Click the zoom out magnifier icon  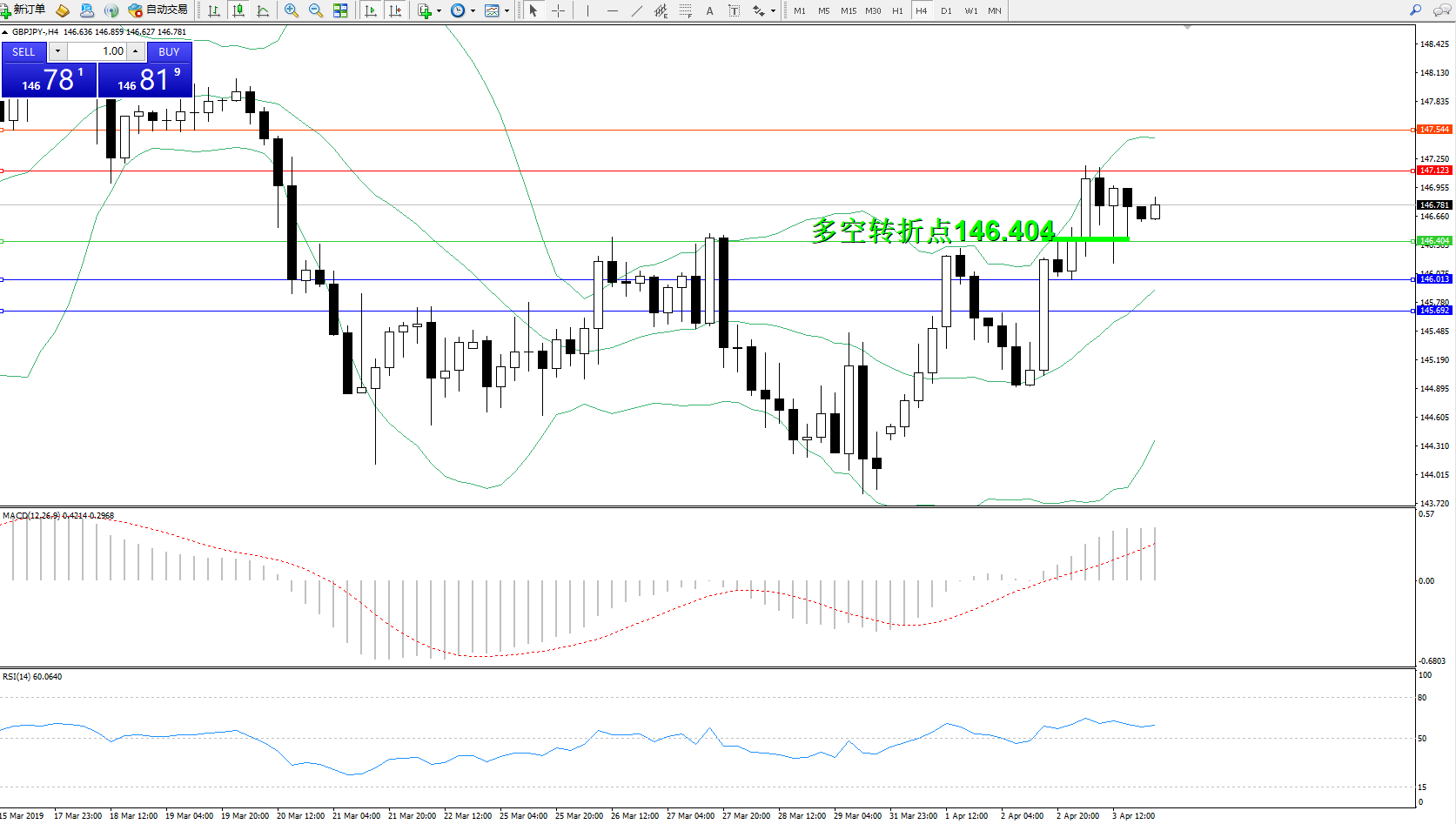tap(315, 10)
